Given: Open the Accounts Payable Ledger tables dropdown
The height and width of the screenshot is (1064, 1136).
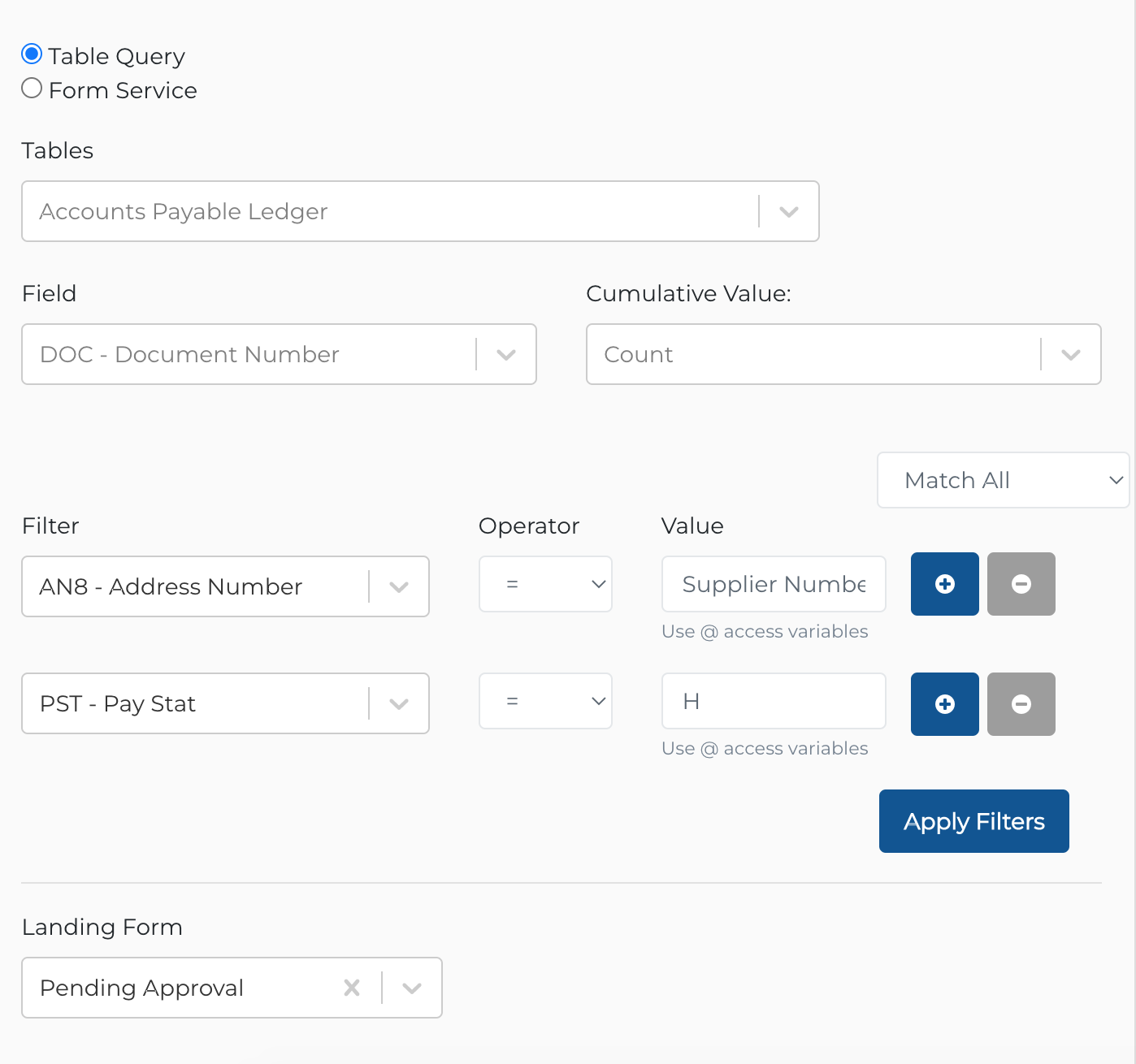Looking at the screenshot, I should (420, 211).
